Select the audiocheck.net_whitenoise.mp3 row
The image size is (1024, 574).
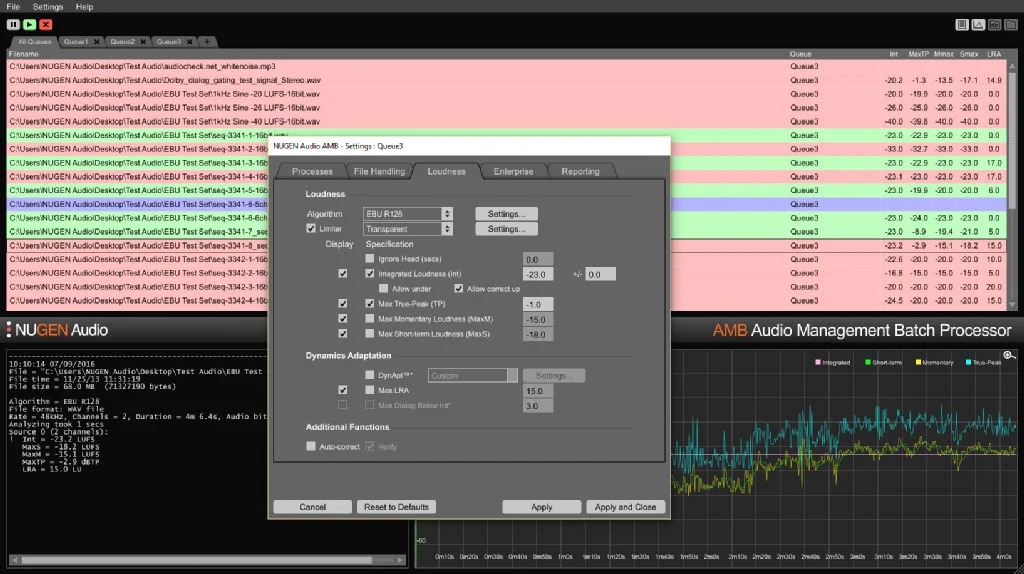tap(506, 67)
